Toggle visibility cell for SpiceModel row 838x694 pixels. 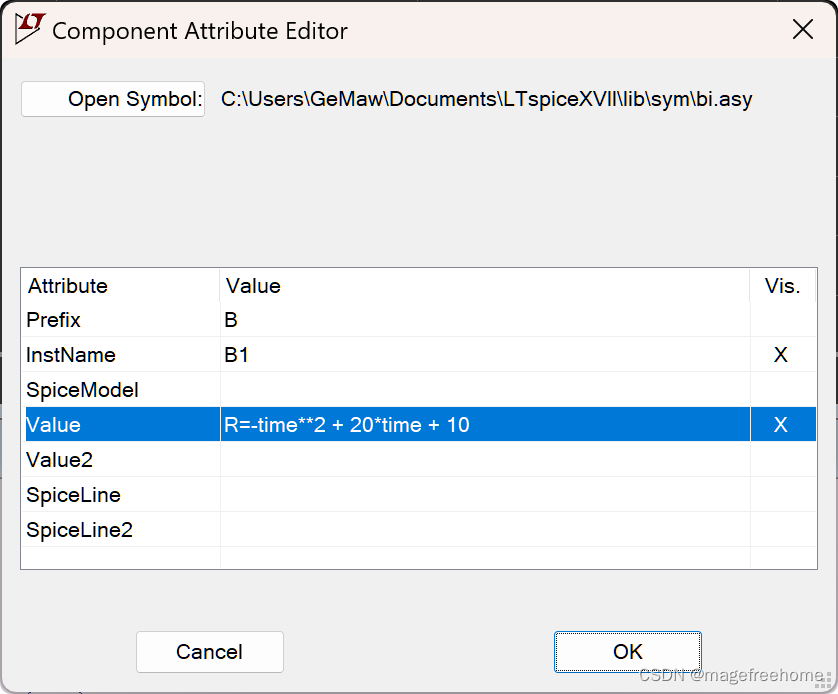783,389
